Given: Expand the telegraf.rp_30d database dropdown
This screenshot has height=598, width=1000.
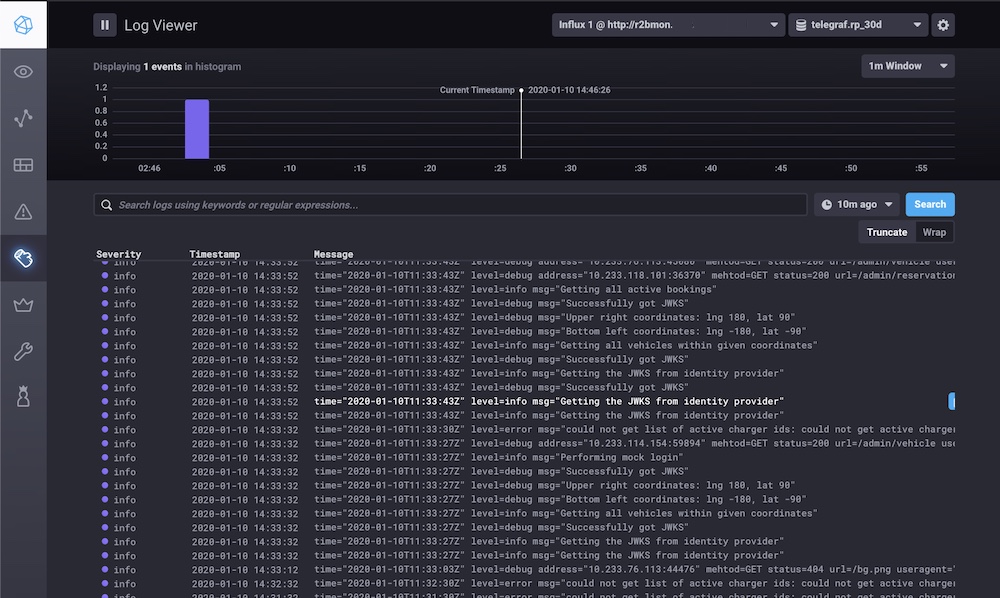Looking at the screenshot, I should pos(858,25).
